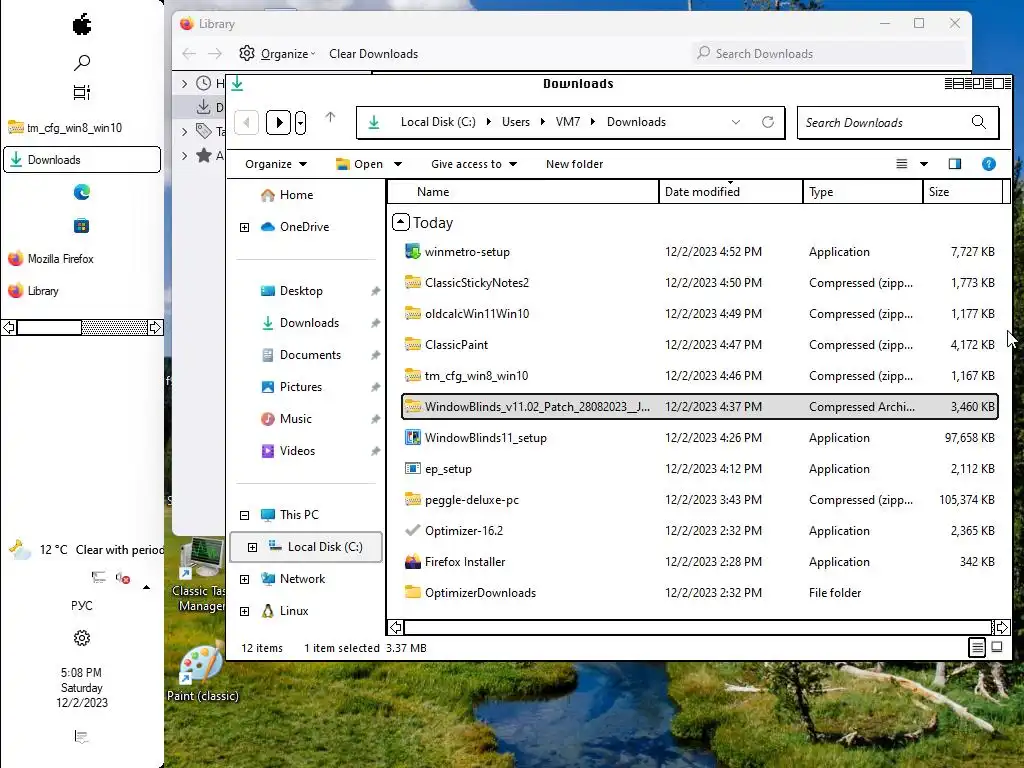Click the Explorer search magnifier icon

click(979, 122)
